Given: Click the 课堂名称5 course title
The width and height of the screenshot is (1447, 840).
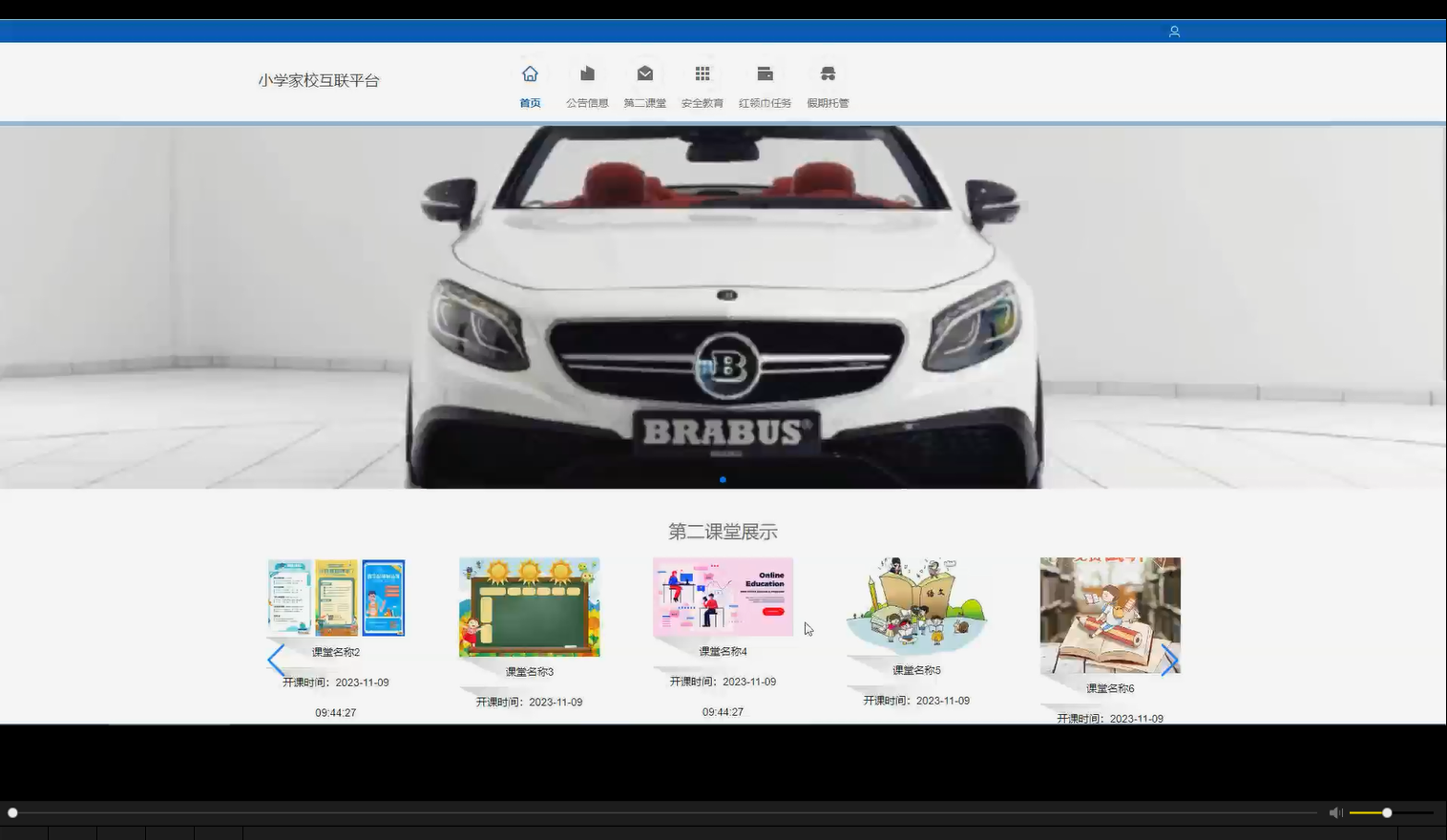Looking at the screenshot, I should [x=916, y=670].
